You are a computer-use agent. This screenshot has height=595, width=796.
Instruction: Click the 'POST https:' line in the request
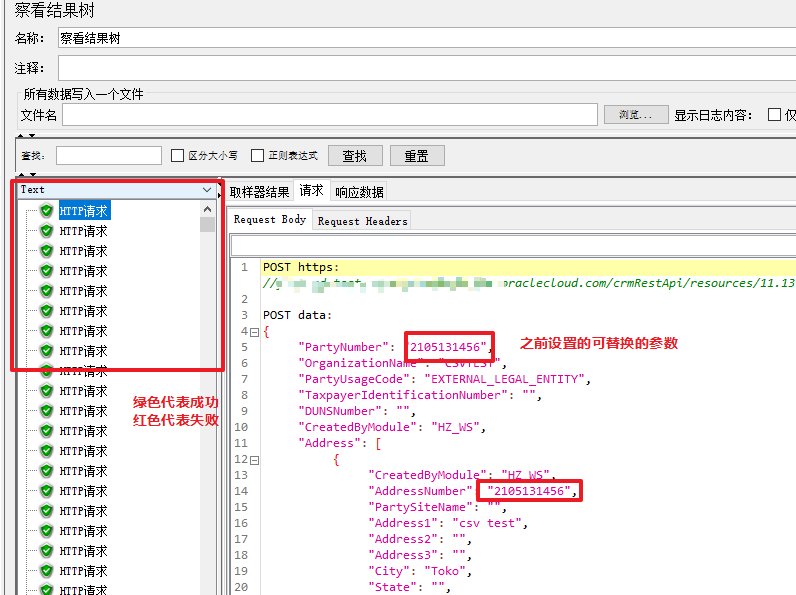(301, 267)
